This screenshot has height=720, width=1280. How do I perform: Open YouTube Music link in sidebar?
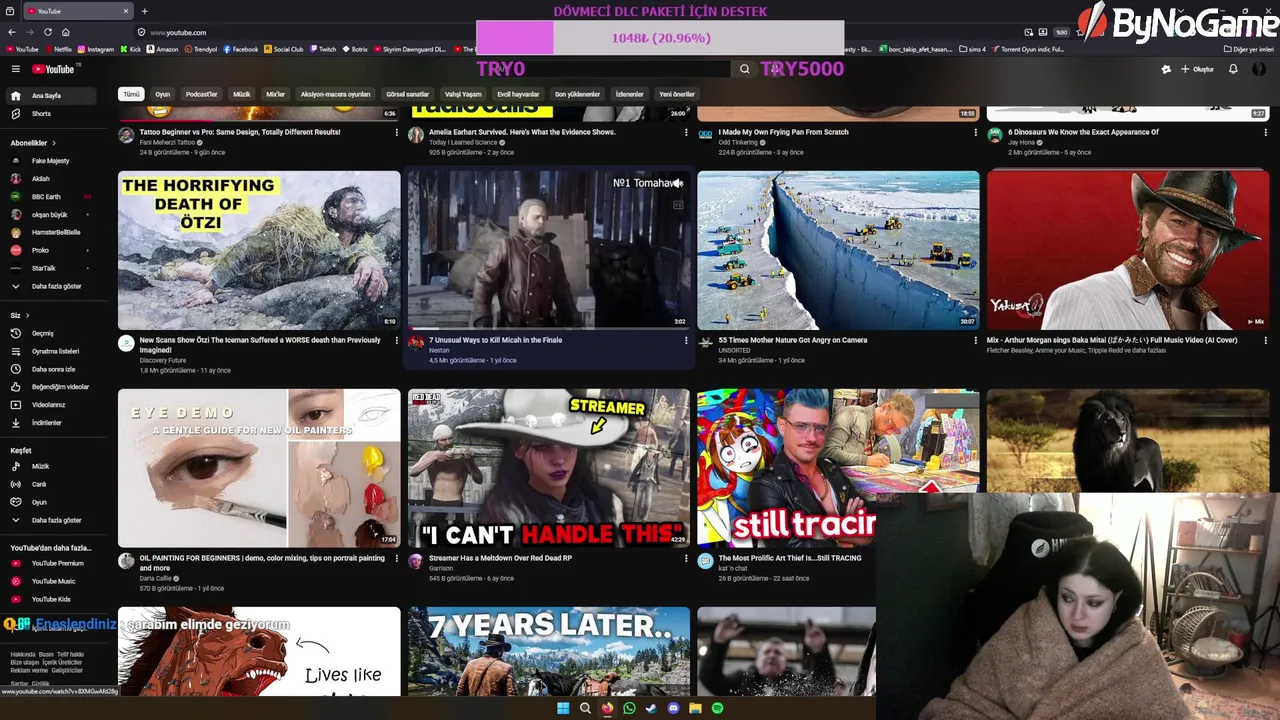coord(53,581)
